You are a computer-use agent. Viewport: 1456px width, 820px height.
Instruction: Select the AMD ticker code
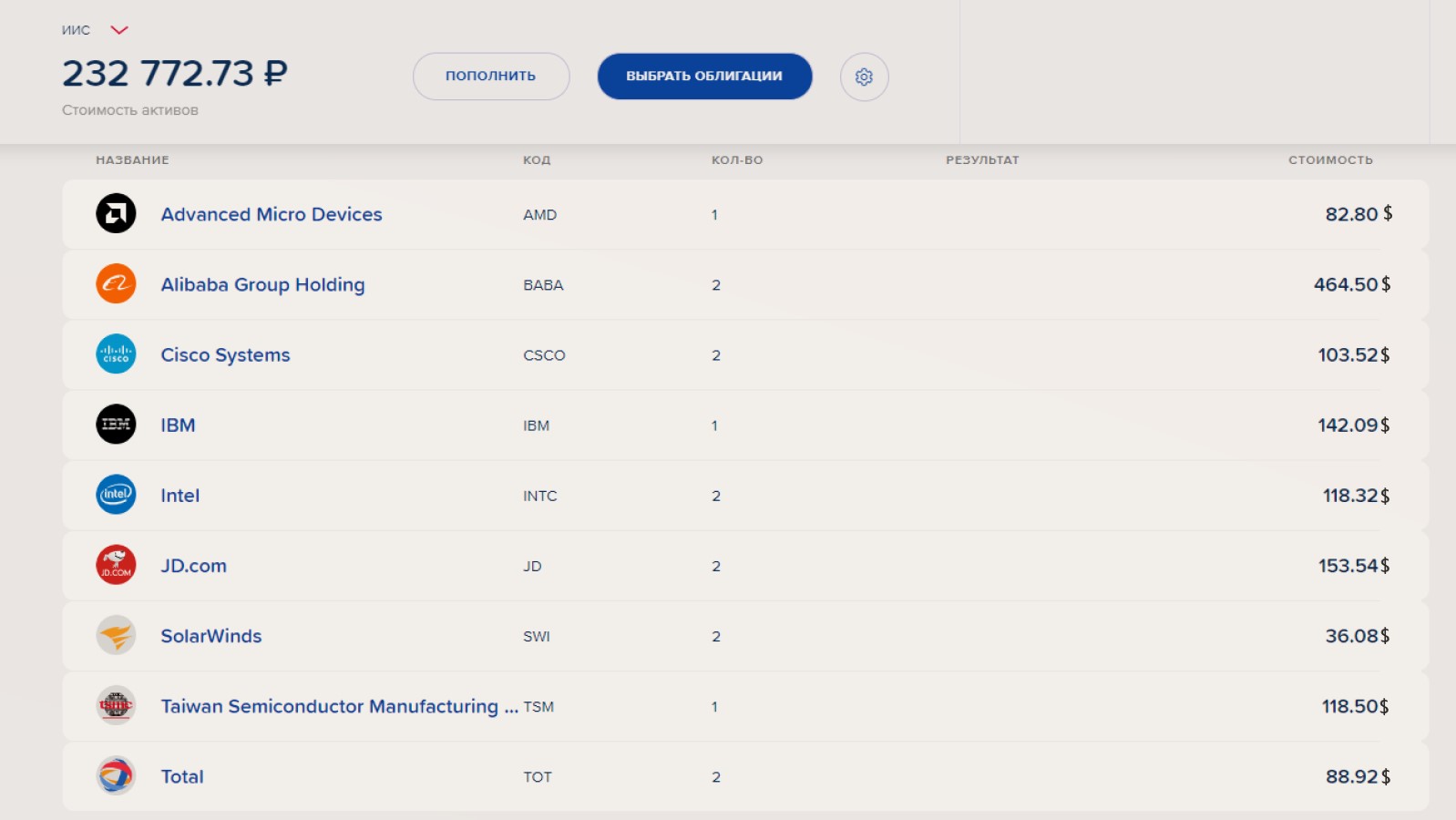click(x=539, y=215)
